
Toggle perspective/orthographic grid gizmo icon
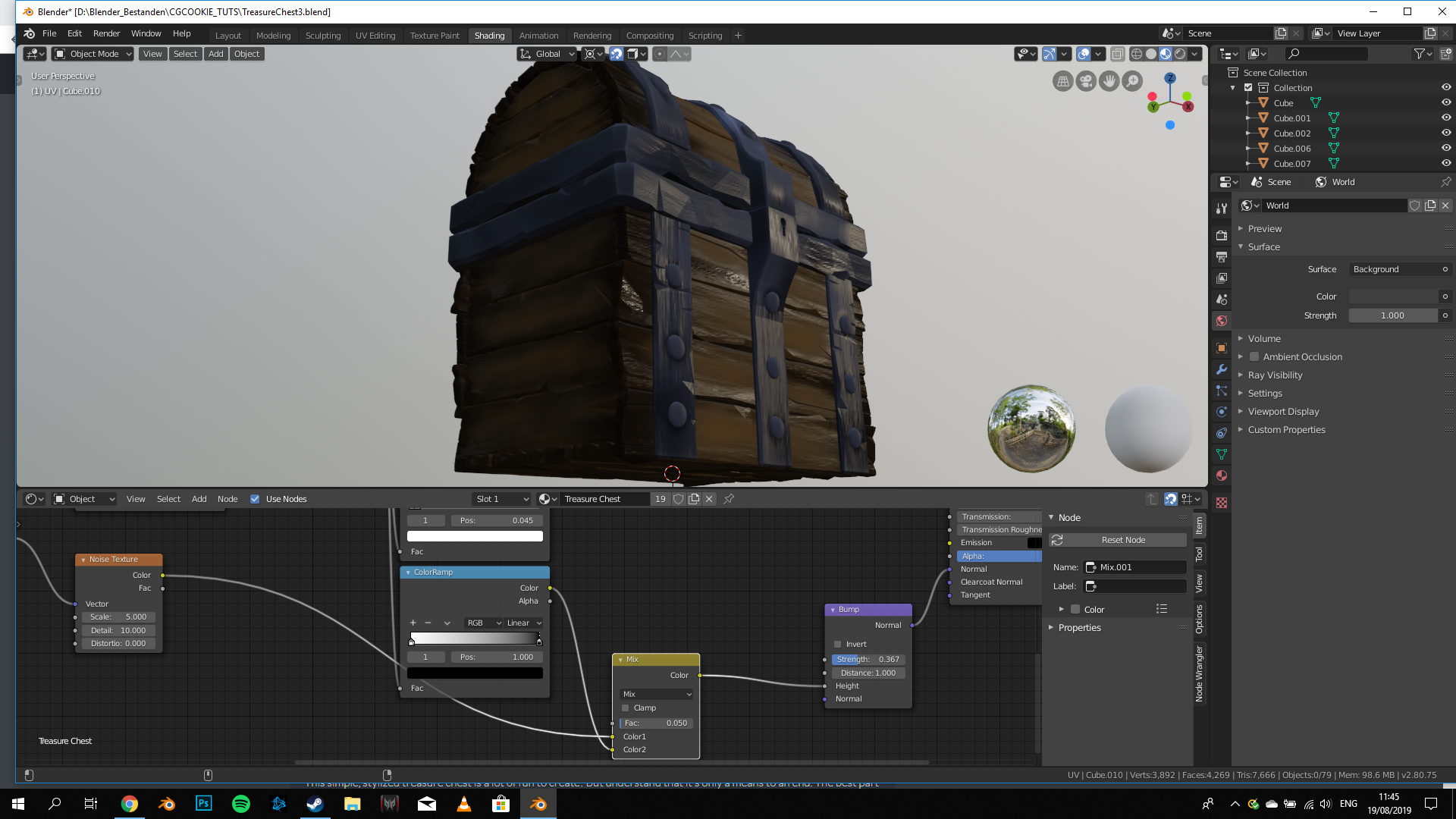[1063, 81]
